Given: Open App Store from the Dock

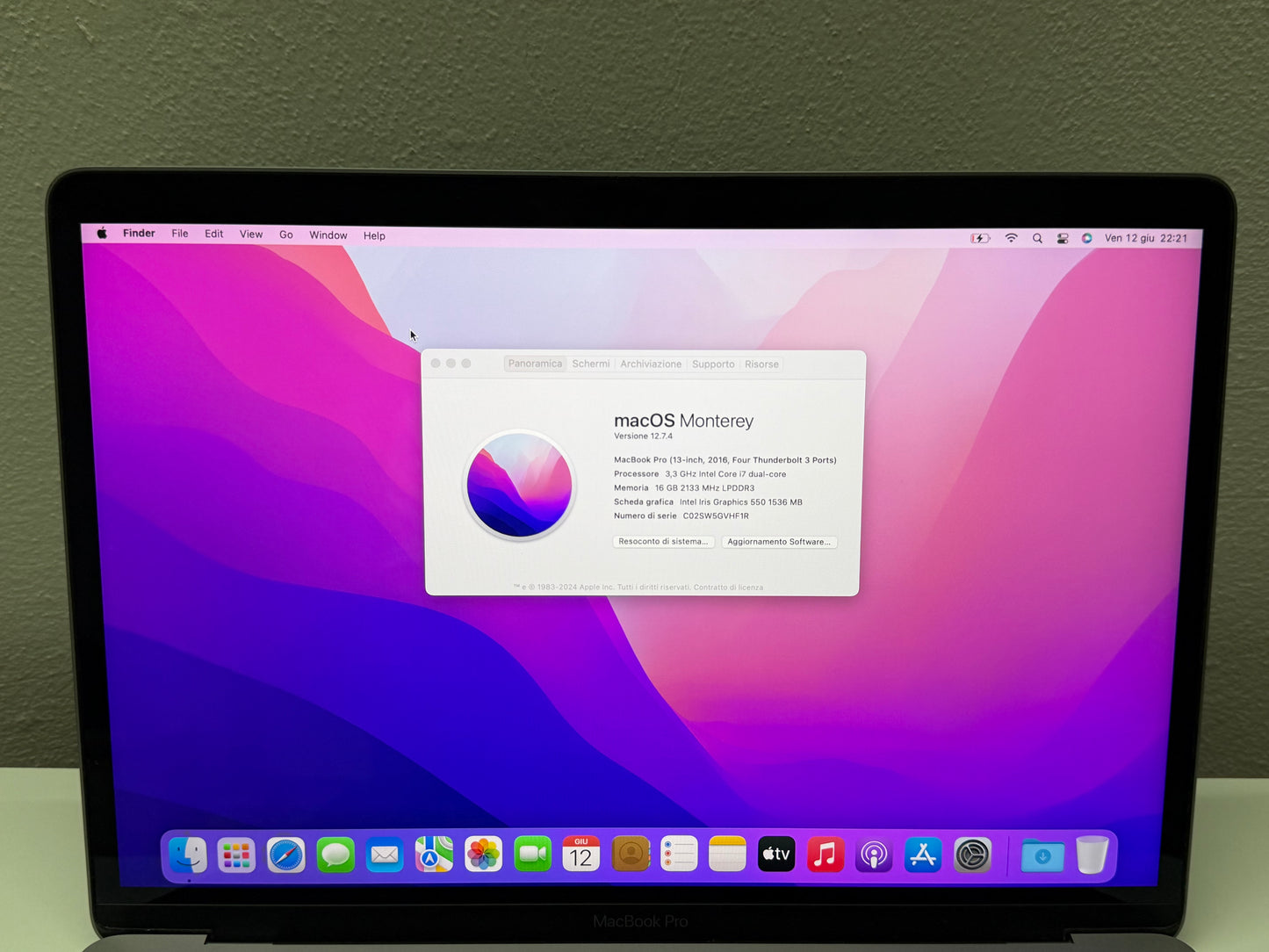Looking at the screenshot, I should [923, 855].
